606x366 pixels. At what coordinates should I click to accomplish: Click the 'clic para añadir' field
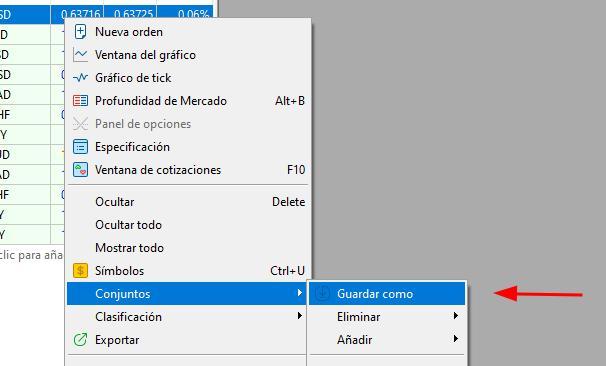(x=32, y=255)
